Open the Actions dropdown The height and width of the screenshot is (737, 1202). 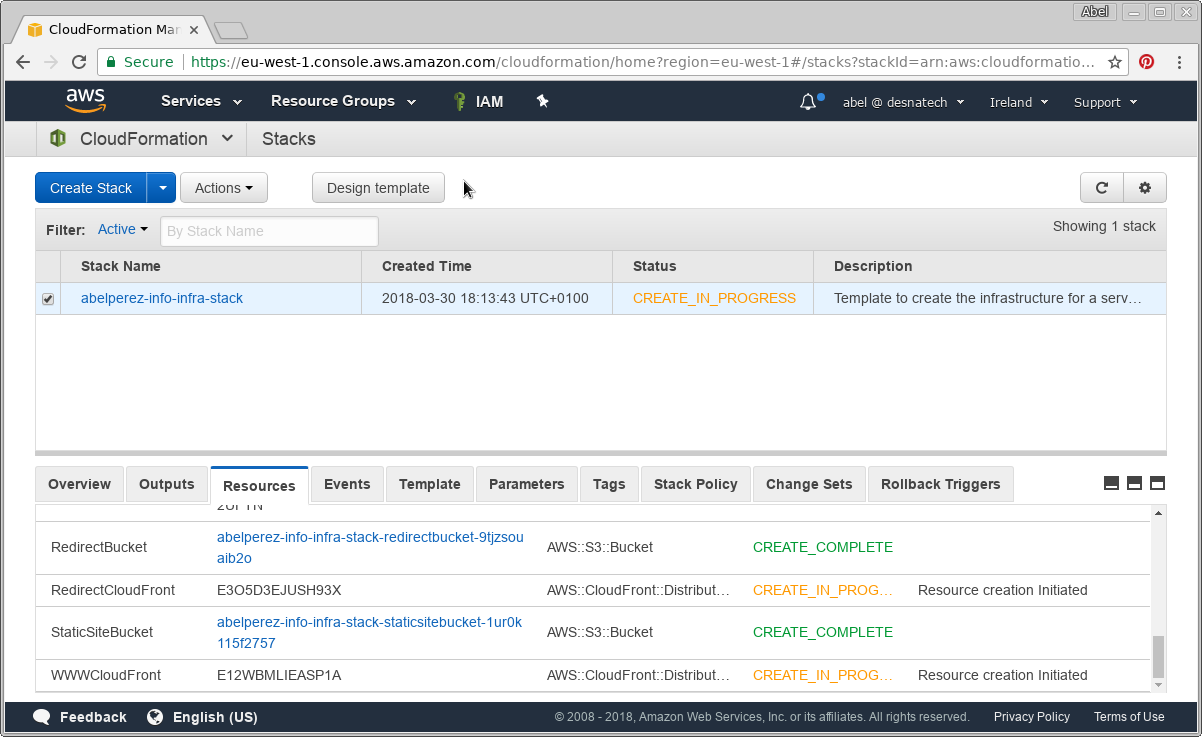tap(224, 188)
